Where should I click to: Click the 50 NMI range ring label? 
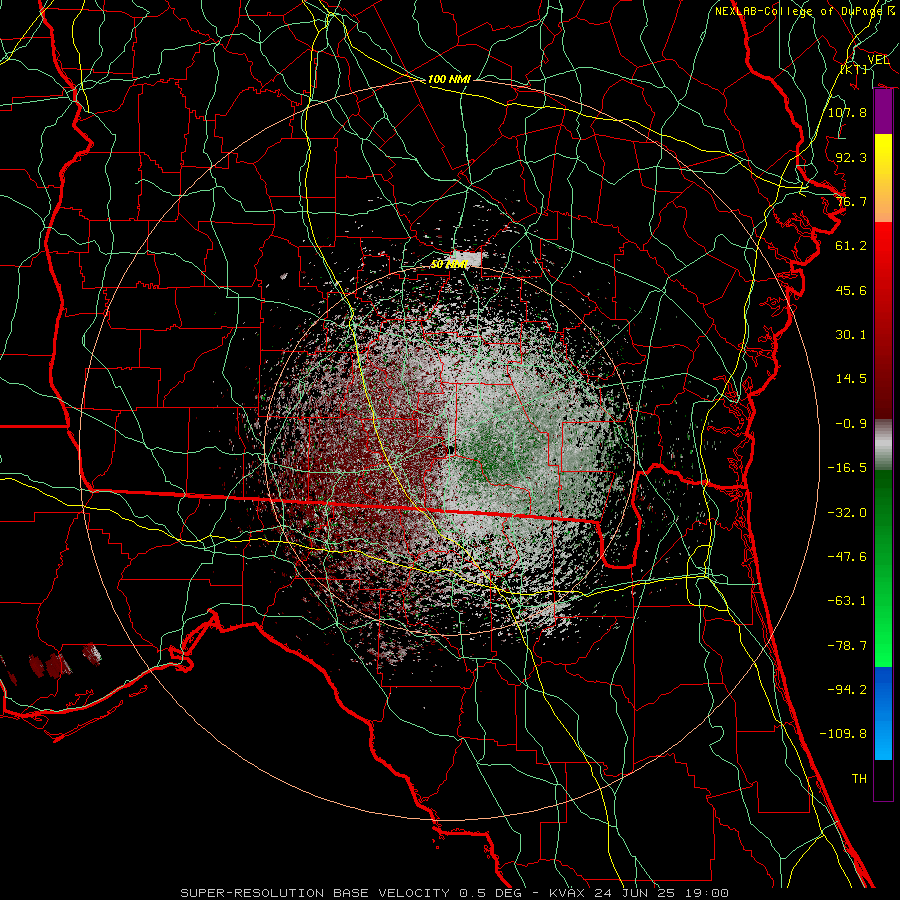(449, 264)
